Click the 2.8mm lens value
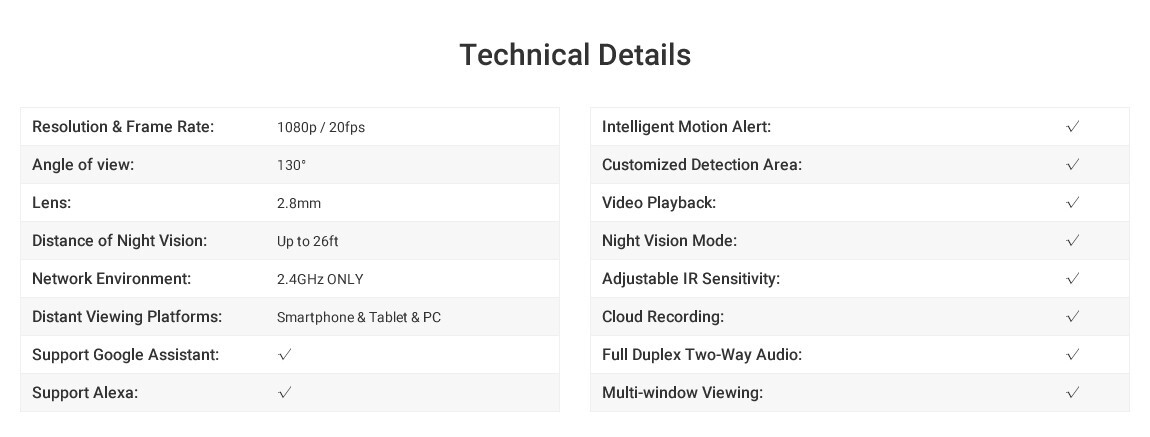1150x437 pixels. coord(299,203)
